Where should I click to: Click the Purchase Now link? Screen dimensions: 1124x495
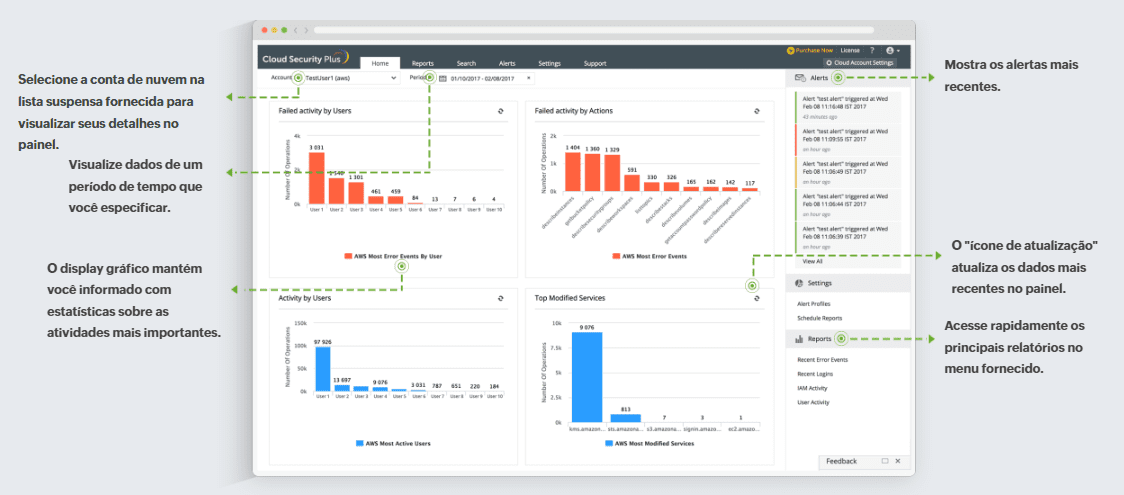coord(810,50)
